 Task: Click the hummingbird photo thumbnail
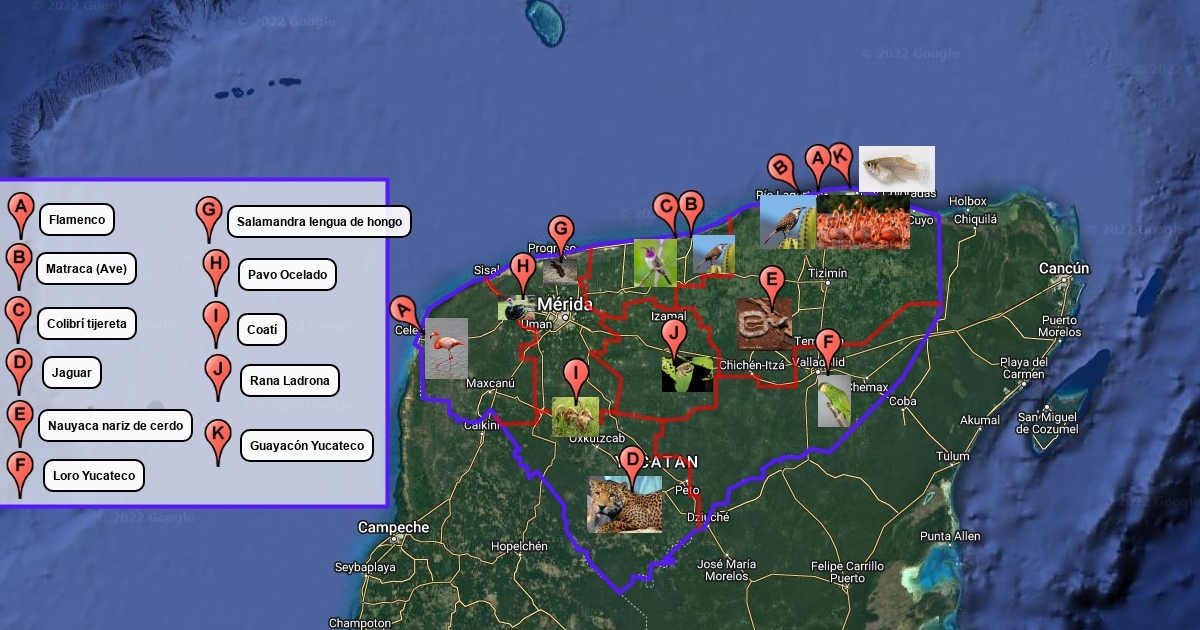click(655, 262)
